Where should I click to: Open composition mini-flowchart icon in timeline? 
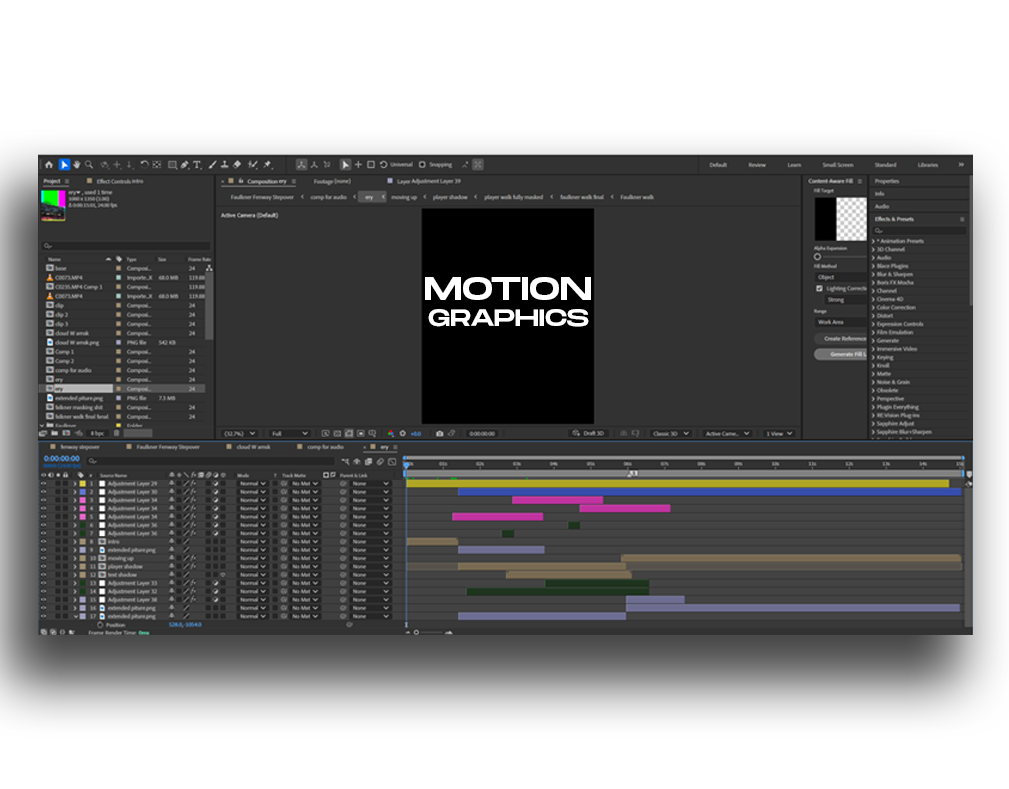click(x=346, y=461)
